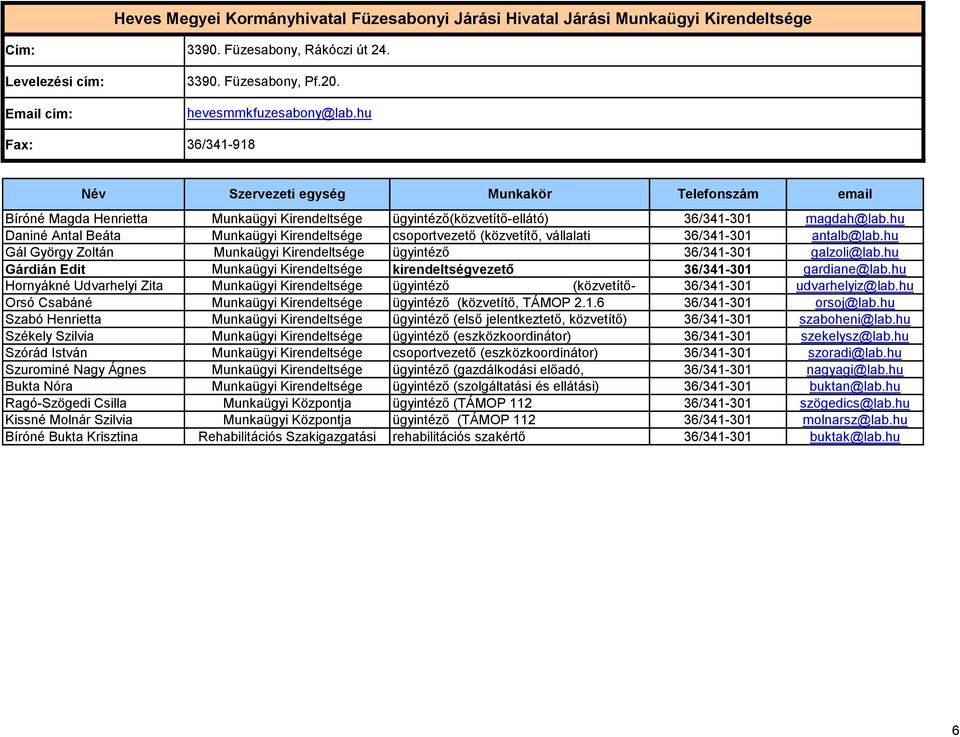
Task: Click the address 3390. Füzesabony, Rákóczi út 24.
Action: pos(288,50)
